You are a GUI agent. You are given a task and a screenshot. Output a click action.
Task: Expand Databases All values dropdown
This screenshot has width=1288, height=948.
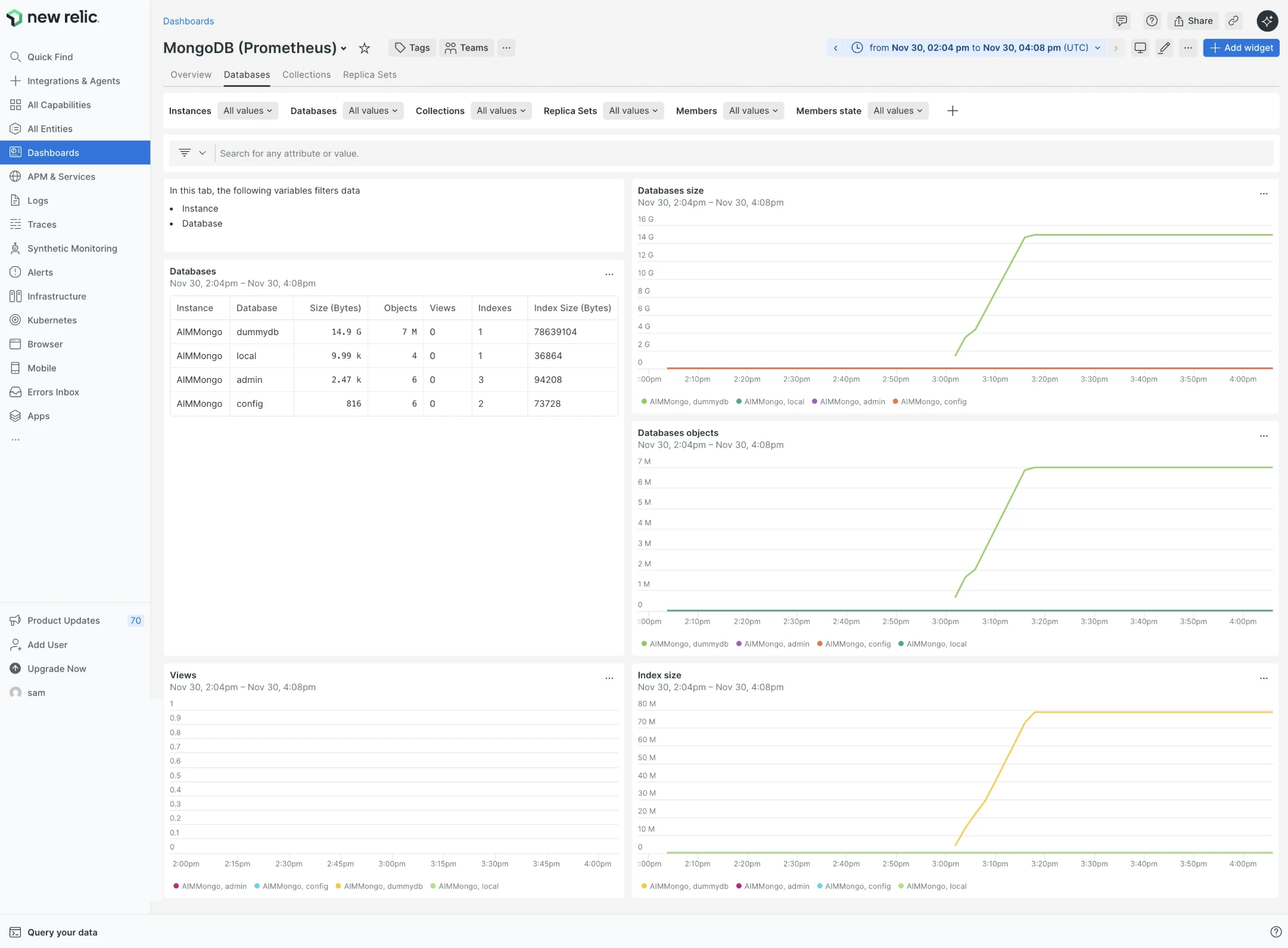click(x=373, y=111)
